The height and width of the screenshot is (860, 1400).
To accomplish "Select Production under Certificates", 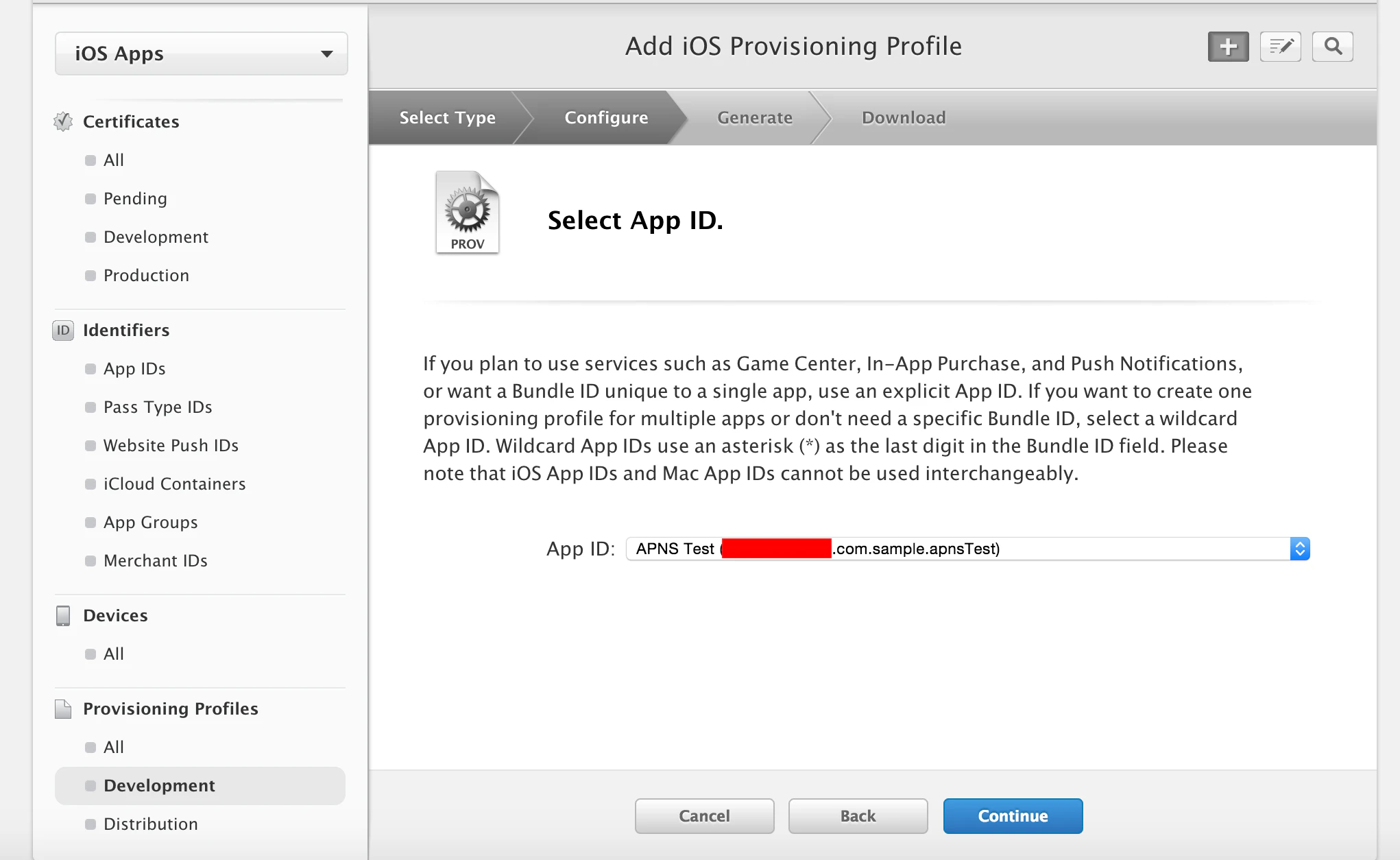I will (146, 275).
